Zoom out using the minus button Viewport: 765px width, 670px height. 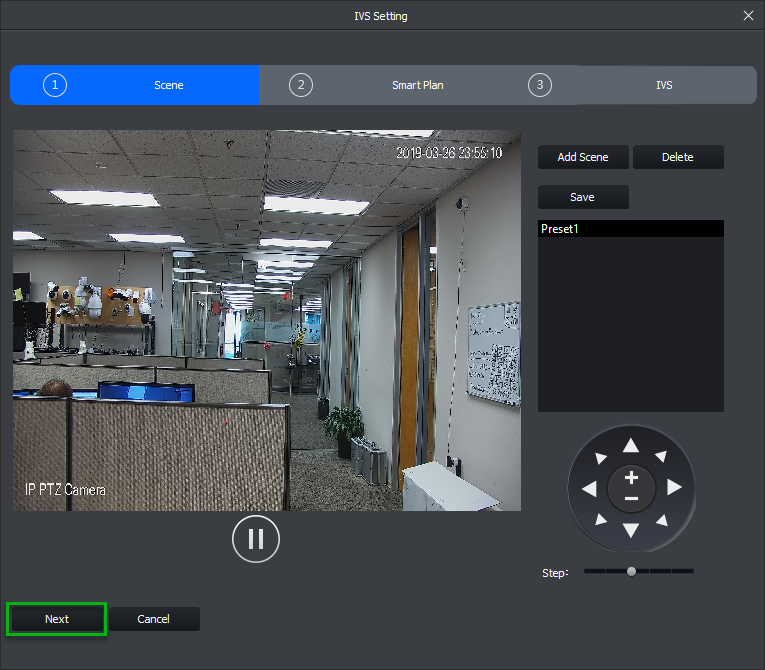pos(631,498)
